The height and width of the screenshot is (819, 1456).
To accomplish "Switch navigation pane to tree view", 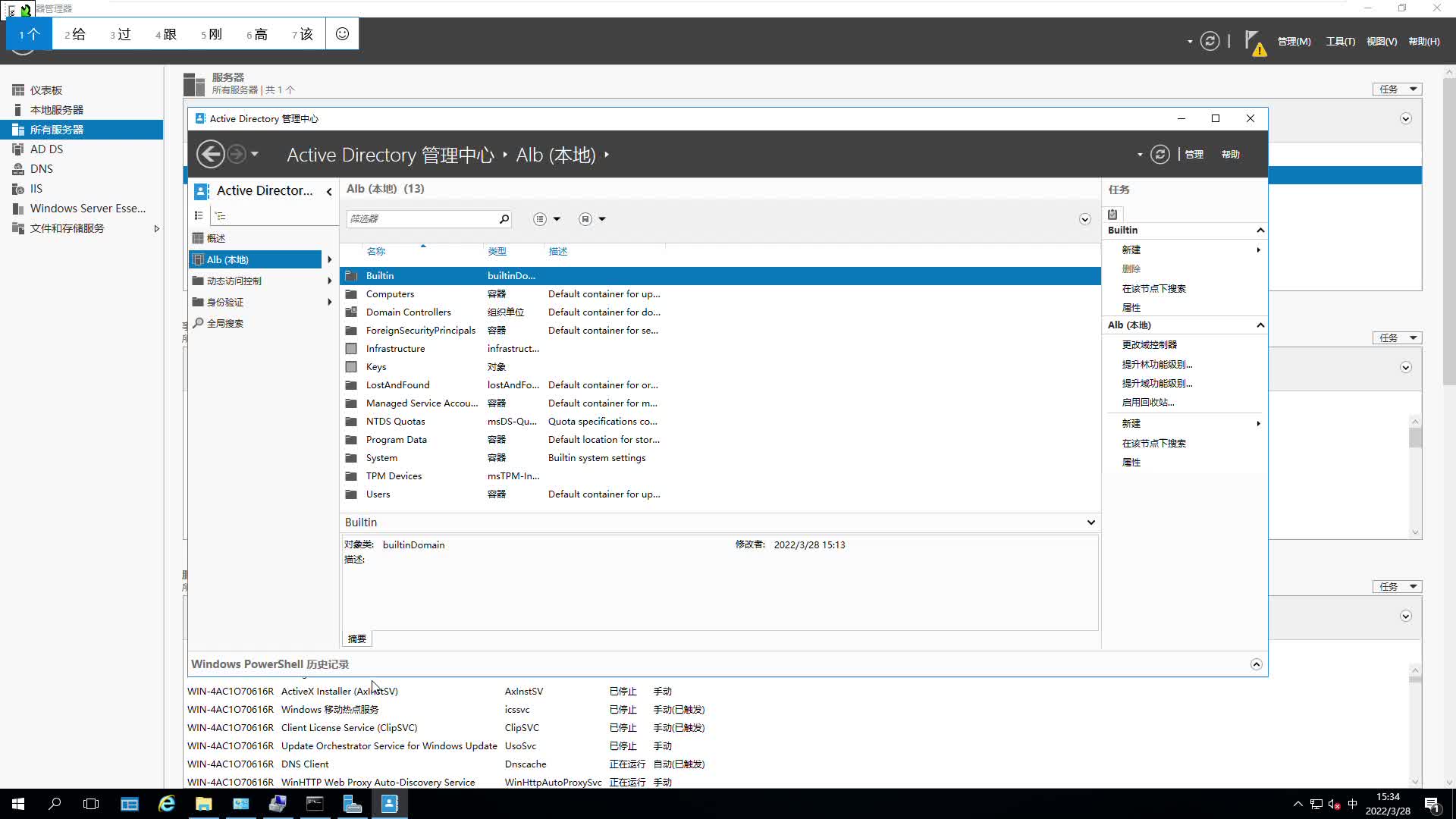I will click(x=220, y=216).
